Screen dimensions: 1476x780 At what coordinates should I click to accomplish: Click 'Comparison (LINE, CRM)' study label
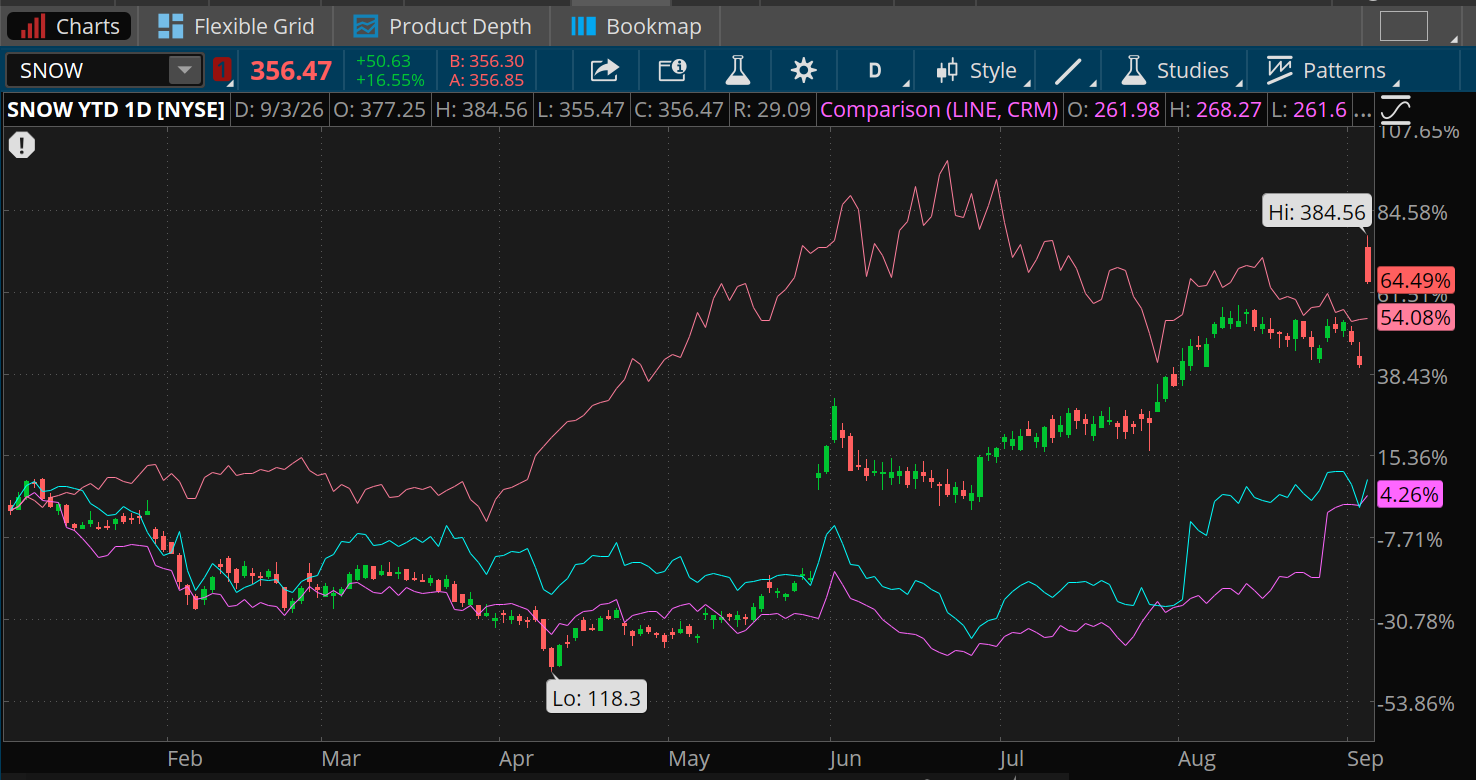point(939,109)
